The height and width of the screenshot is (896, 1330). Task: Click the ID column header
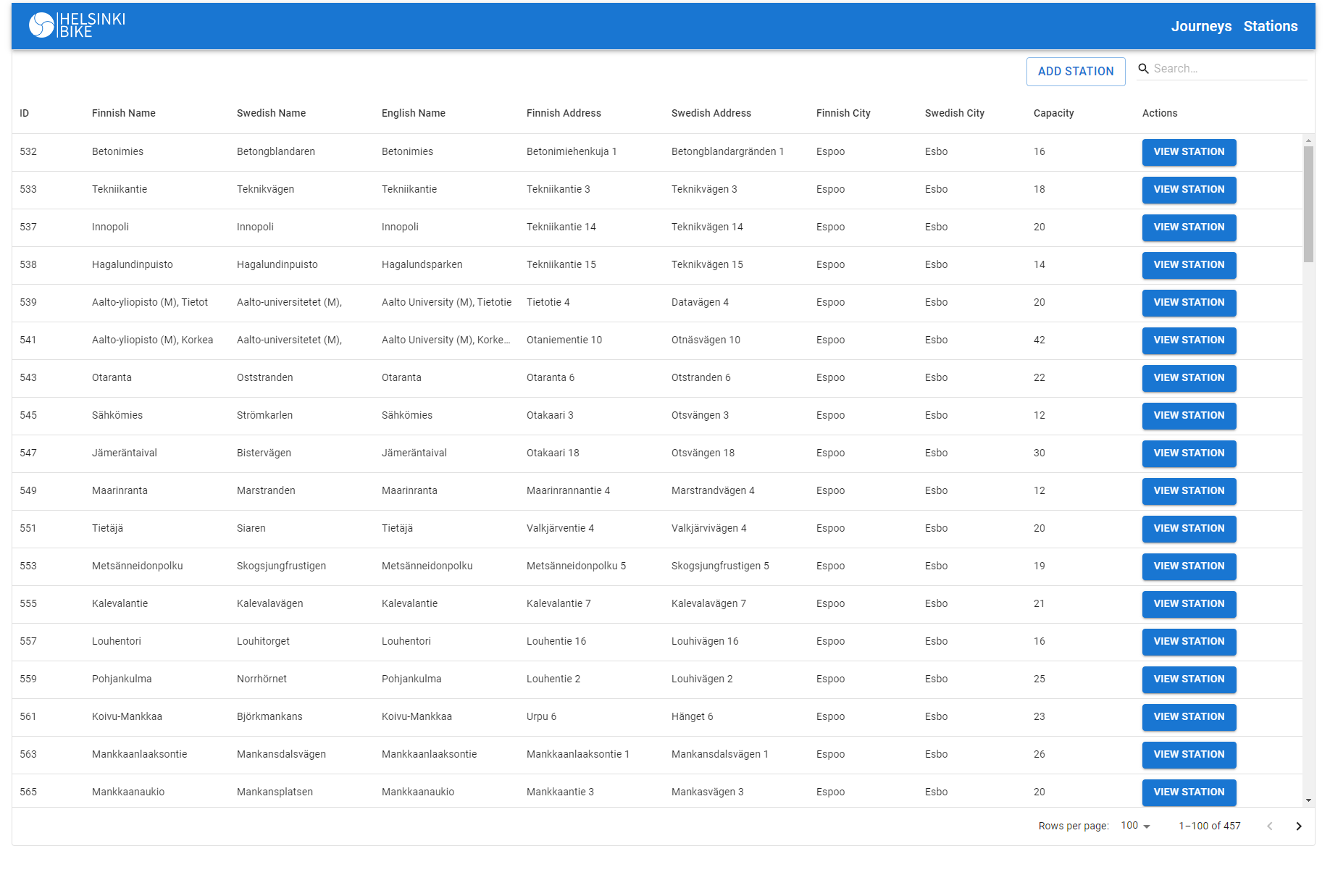[24, 113]
